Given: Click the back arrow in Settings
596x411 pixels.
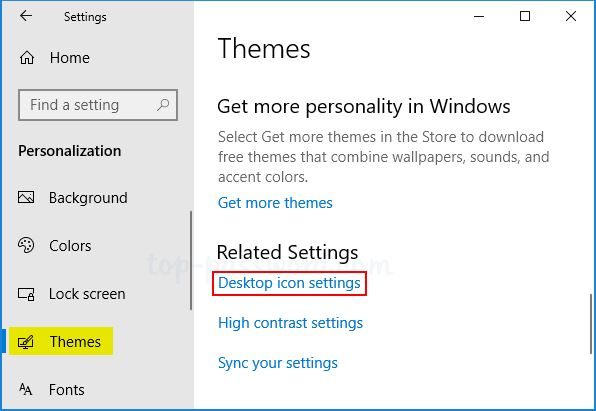Looking at the screenshot, I should 26,16.
